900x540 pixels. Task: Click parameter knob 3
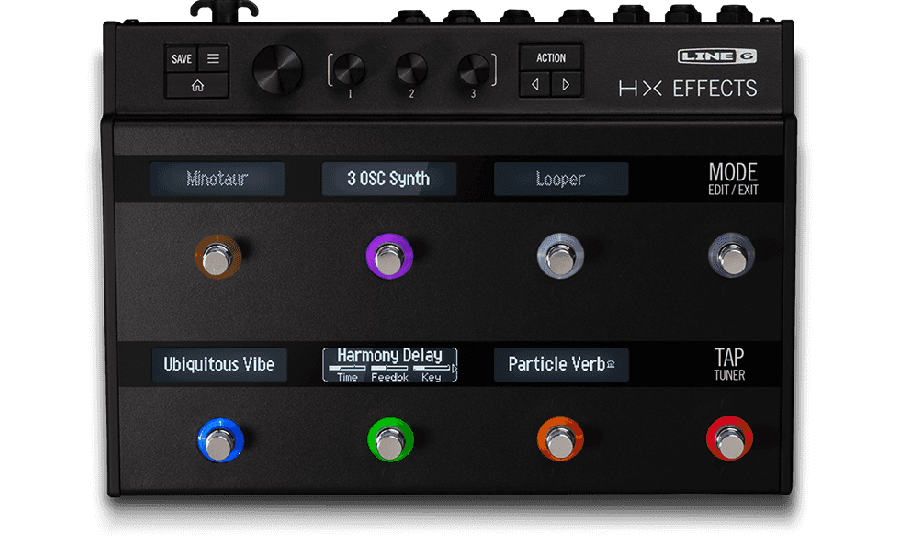tap(474, 69)
